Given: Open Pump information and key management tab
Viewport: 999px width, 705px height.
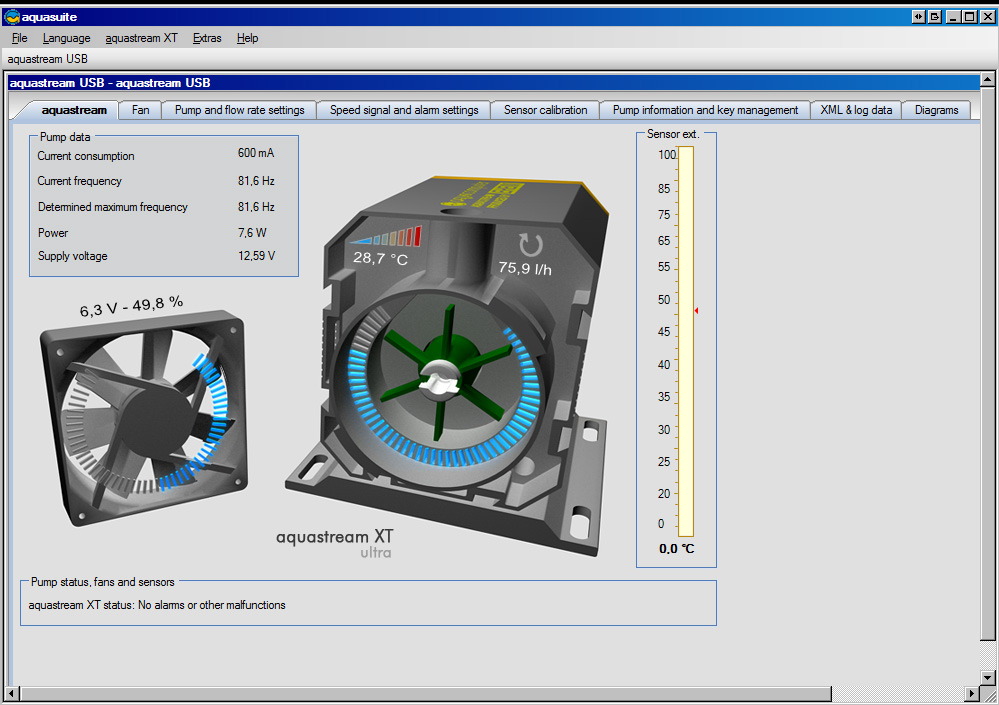Looking at the screenshot, I should [x=705, y=110].
